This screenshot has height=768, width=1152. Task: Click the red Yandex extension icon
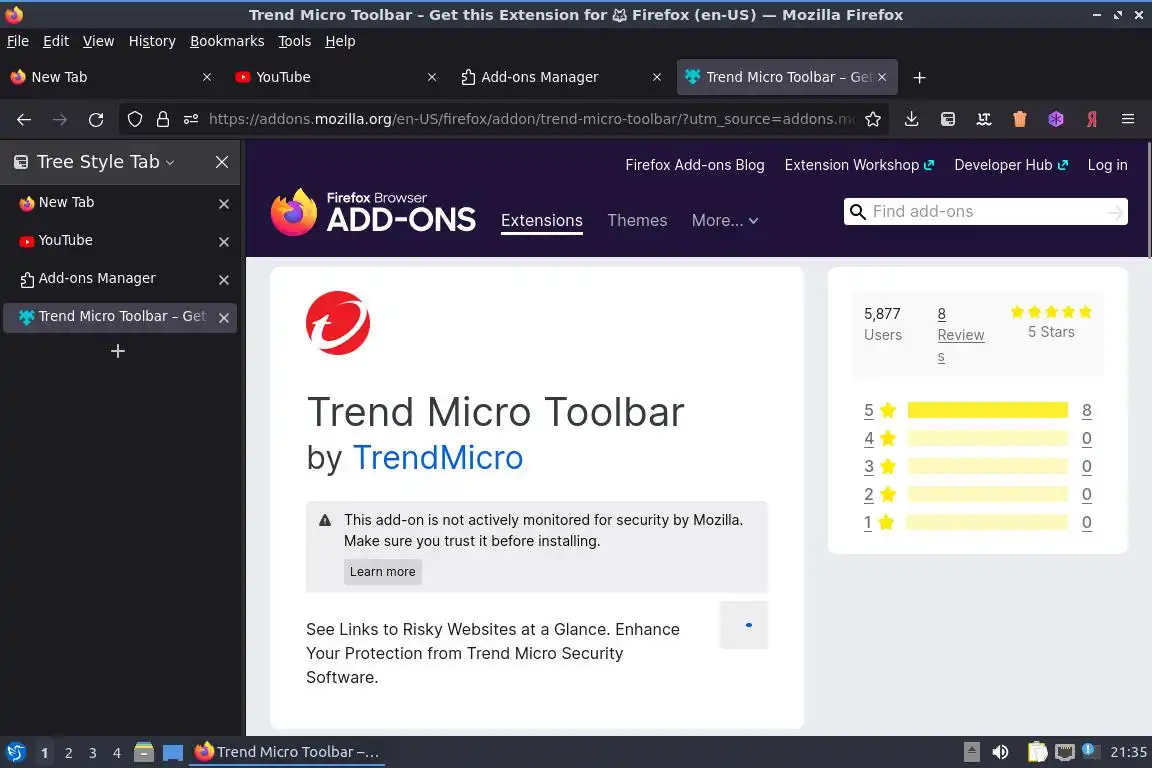point(1092,119)
